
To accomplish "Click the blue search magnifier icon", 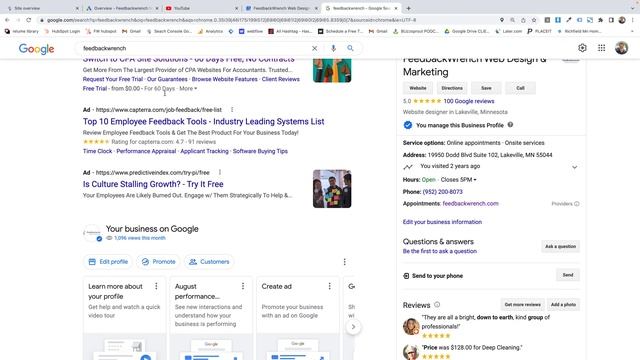I will click(350, 48).
